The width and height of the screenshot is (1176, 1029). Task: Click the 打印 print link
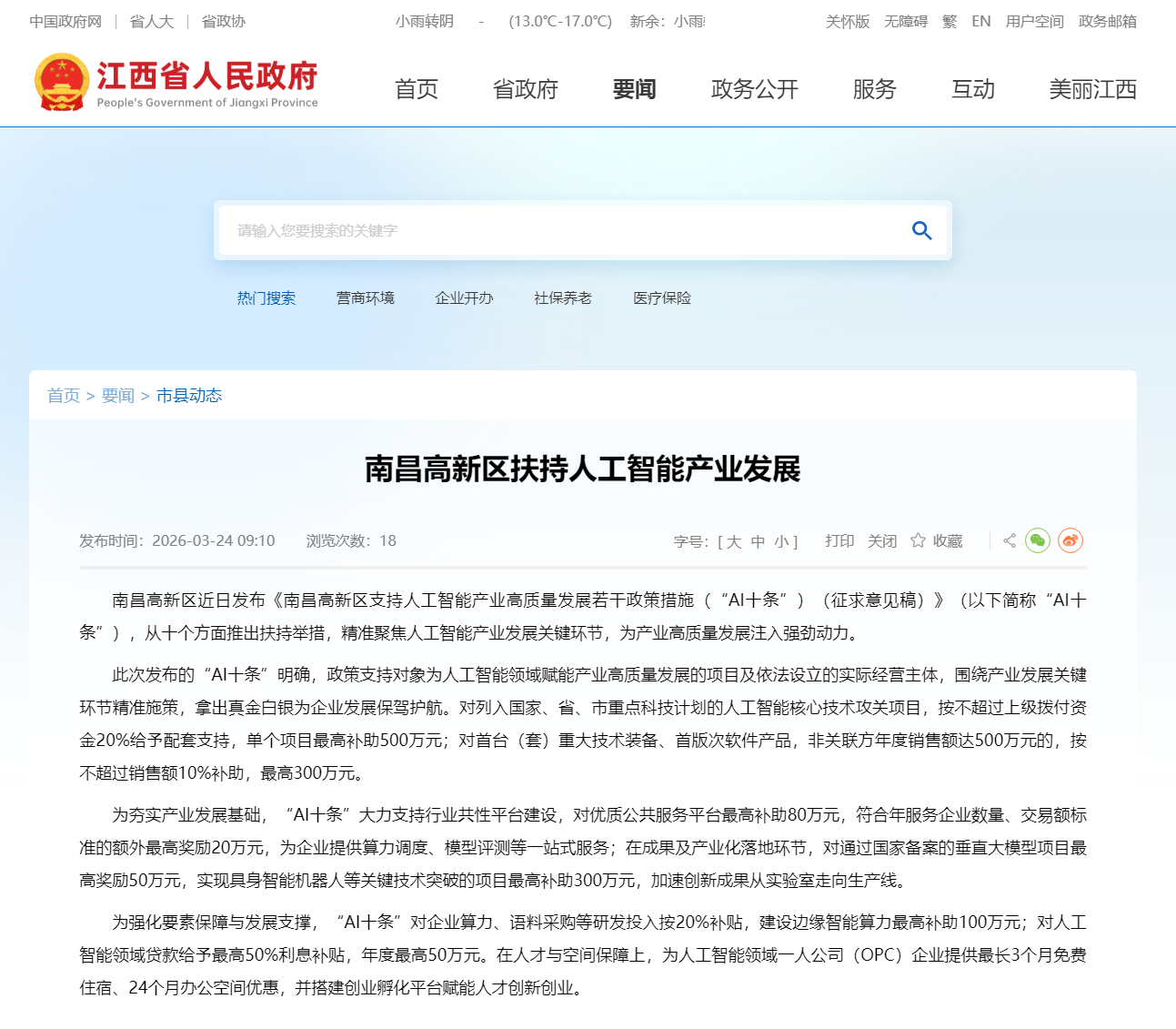[839, 540]
